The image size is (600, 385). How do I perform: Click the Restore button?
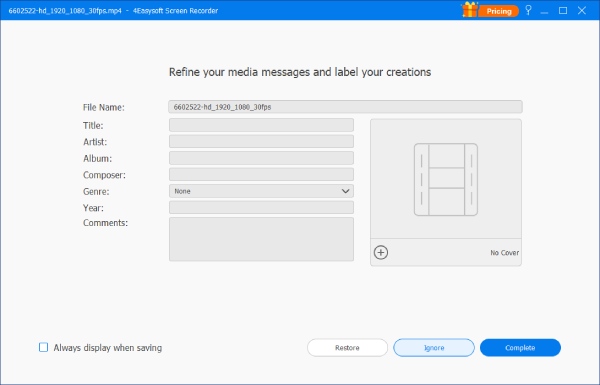[347, 347]
